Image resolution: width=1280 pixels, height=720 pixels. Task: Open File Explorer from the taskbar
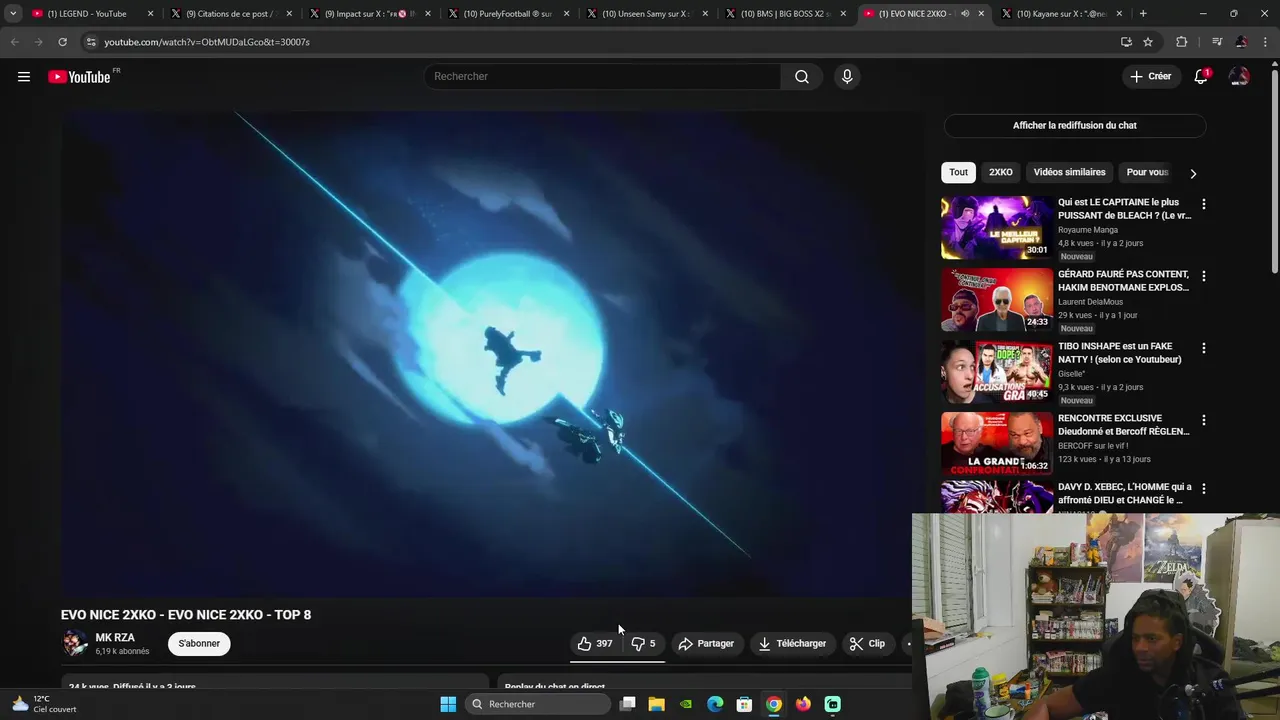[x=656, y=704]
